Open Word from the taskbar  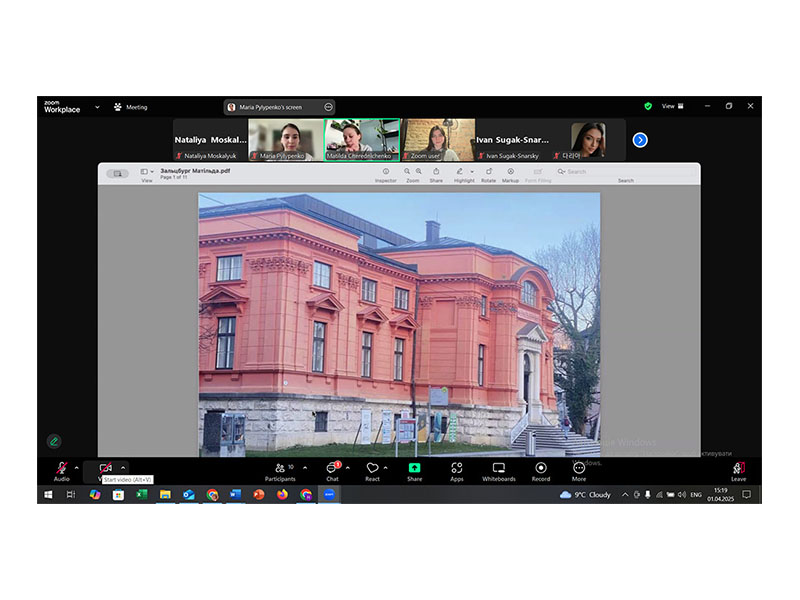(235, 494)
